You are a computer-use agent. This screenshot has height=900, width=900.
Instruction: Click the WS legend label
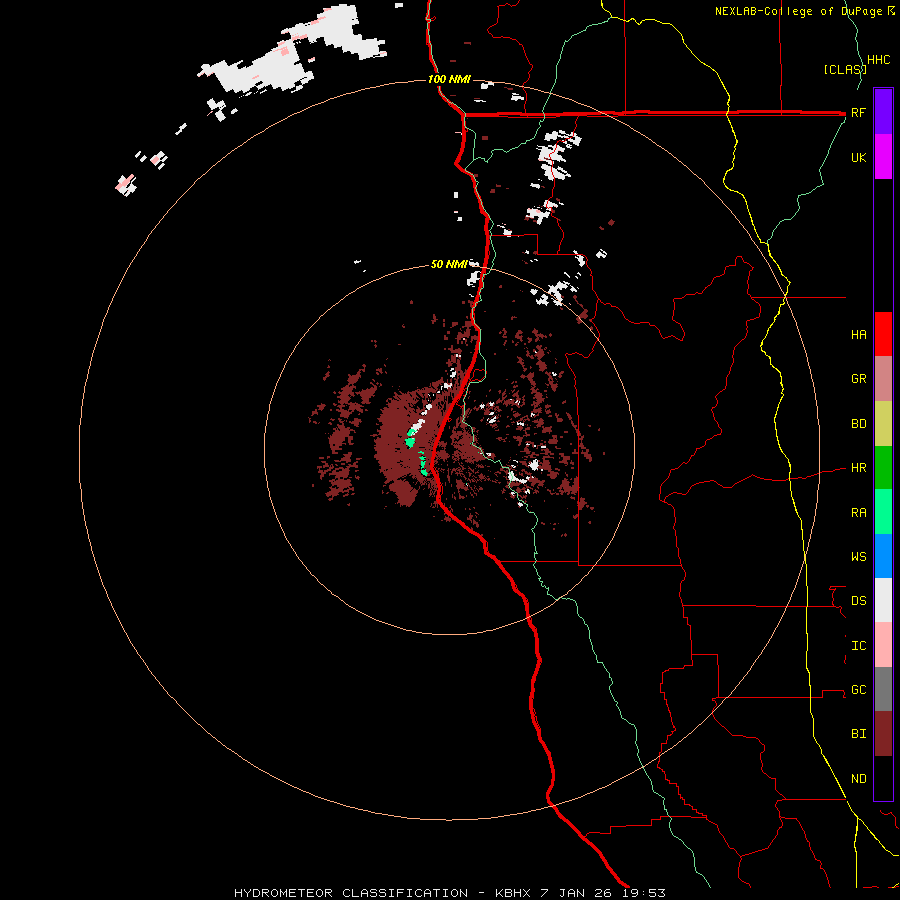858,557
